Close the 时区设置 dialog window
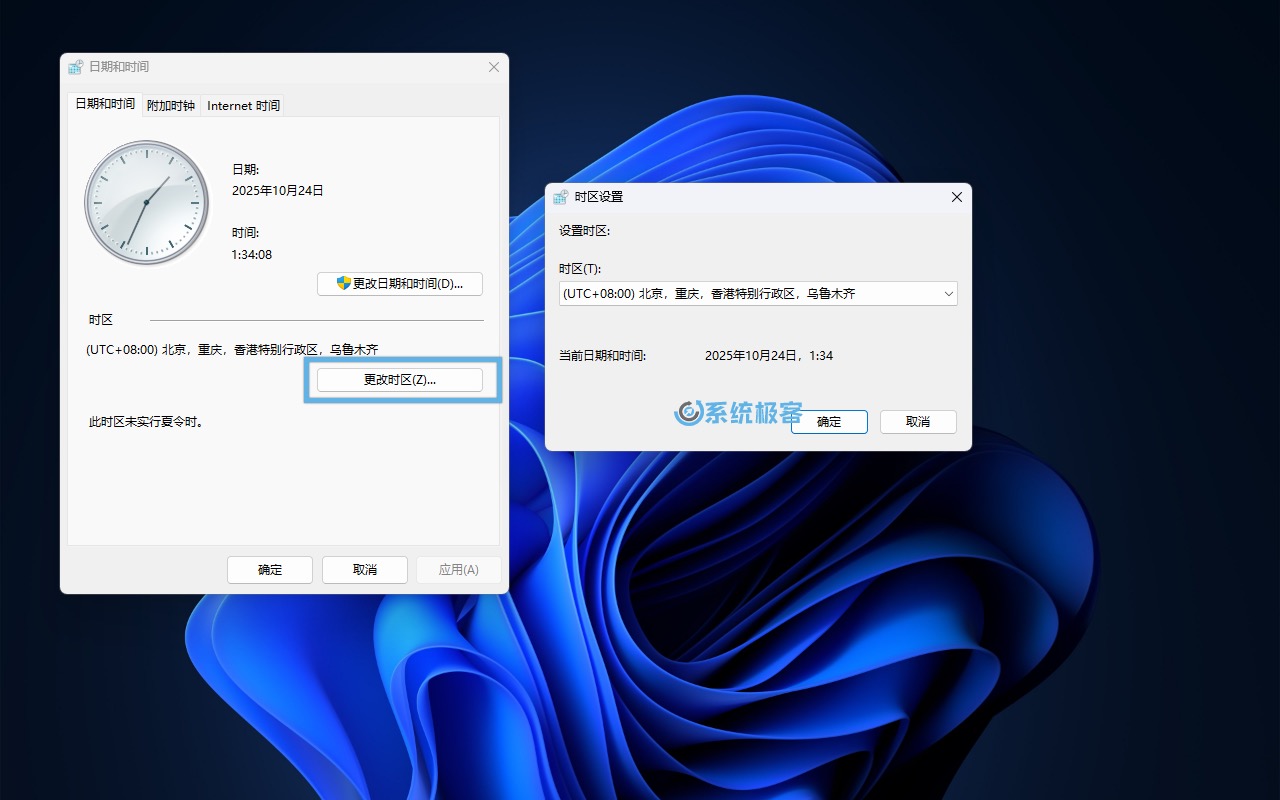Screen dimensions: 1280x800 tap(956, 197)
